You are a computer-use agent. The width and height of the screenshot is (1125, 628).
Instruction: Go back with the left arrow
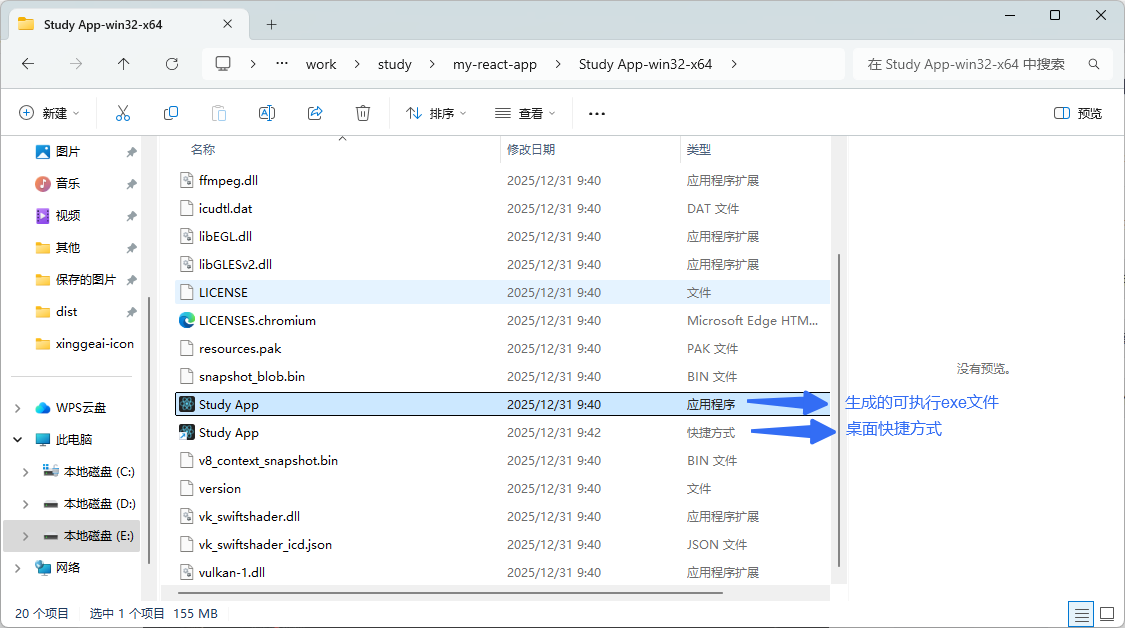(28, 64)
